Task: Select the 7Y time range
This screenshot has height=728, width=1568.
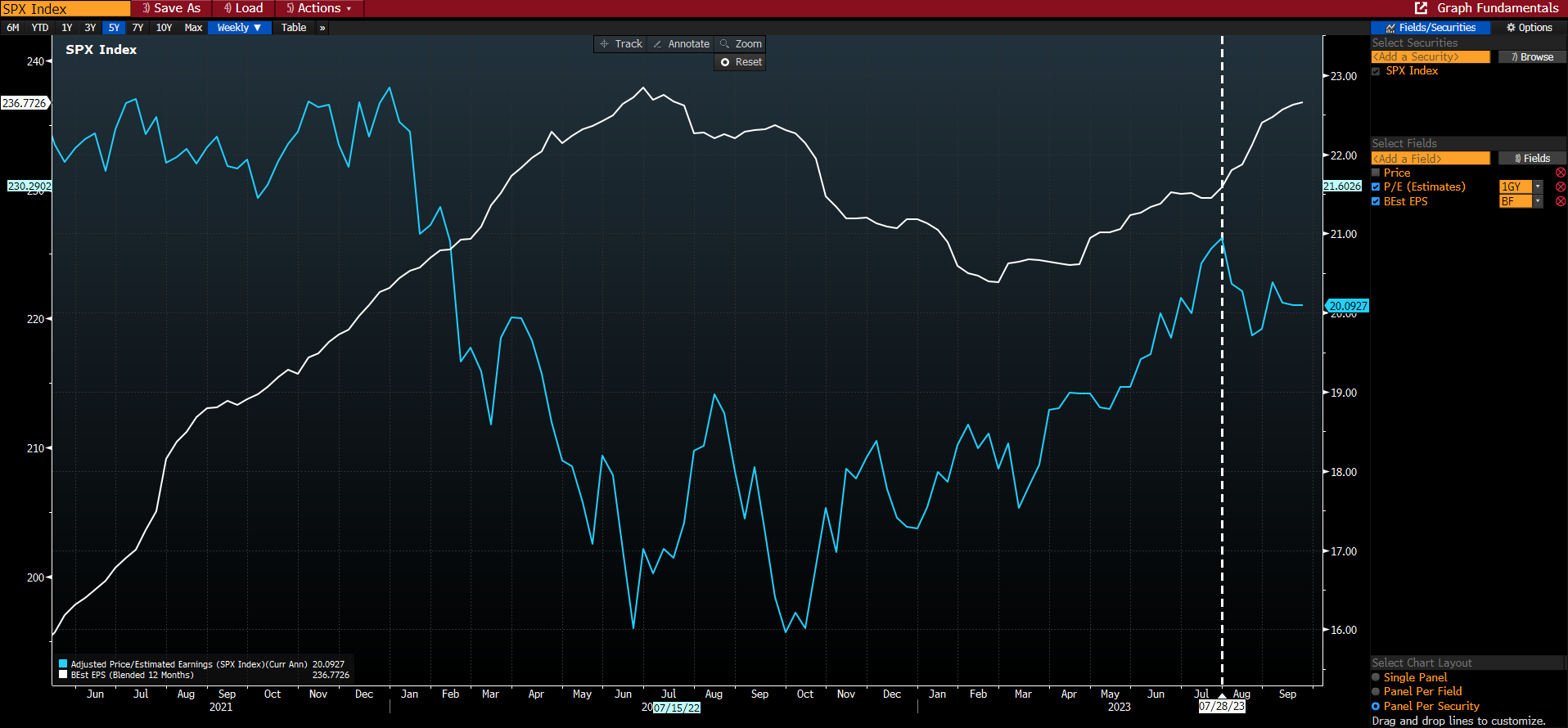Action: [137, 28]
